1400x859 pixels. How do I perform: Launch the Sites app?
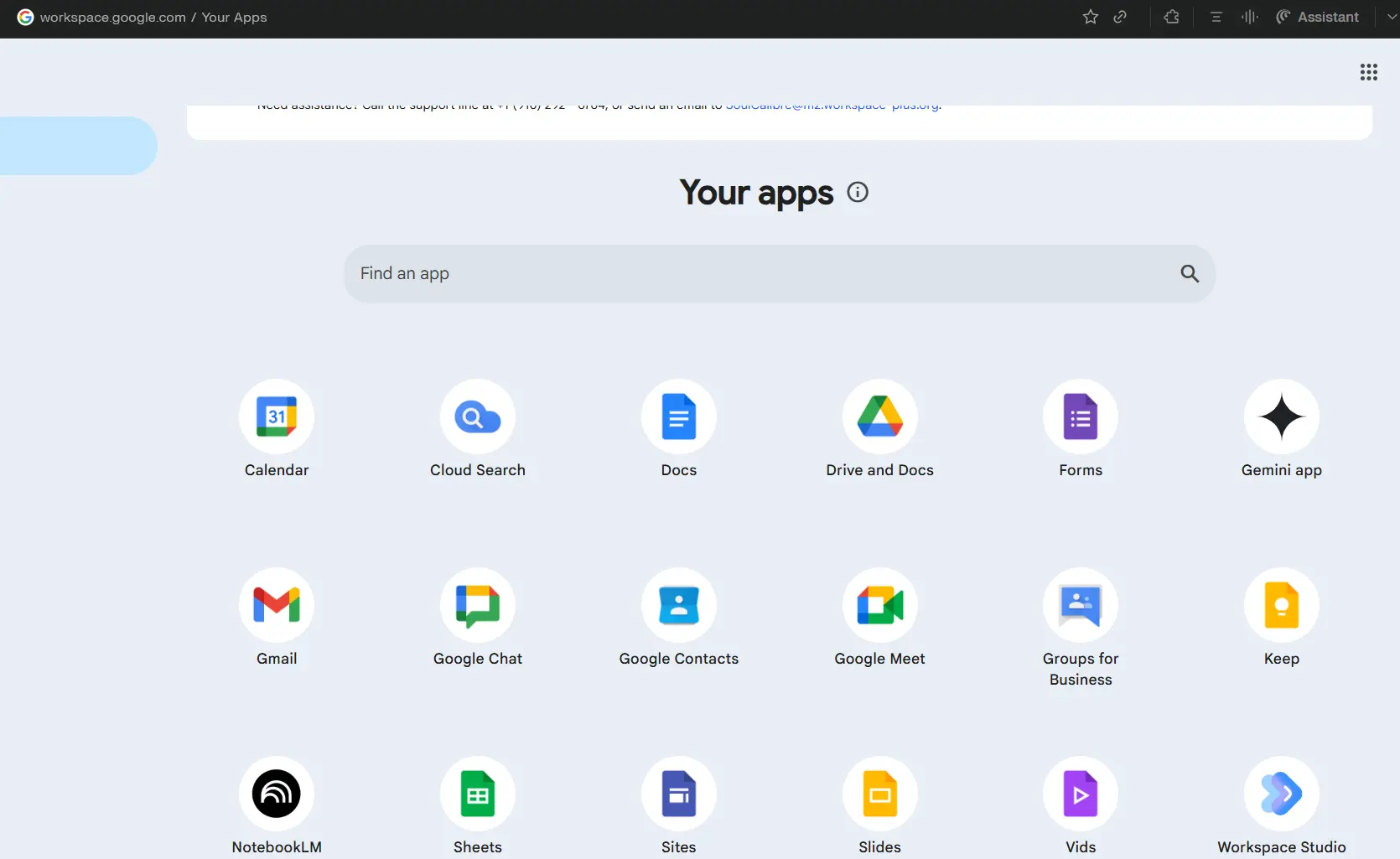pos(679,794)
